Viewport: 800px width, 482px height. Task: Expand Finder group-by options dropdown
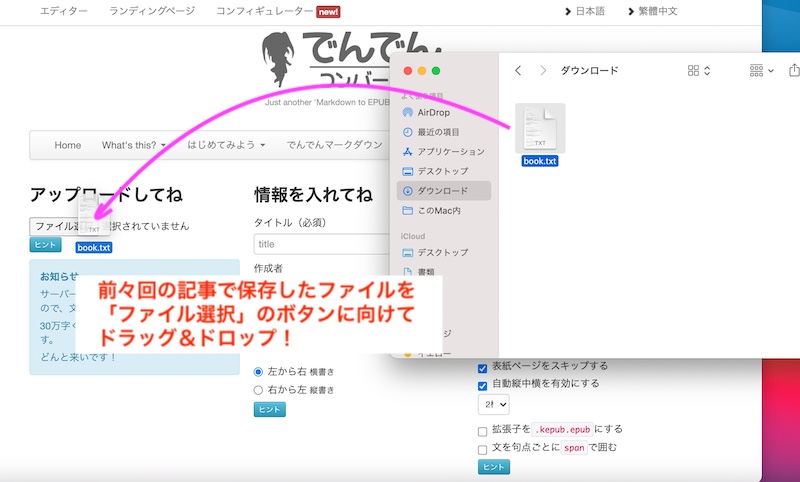[762, 71]
